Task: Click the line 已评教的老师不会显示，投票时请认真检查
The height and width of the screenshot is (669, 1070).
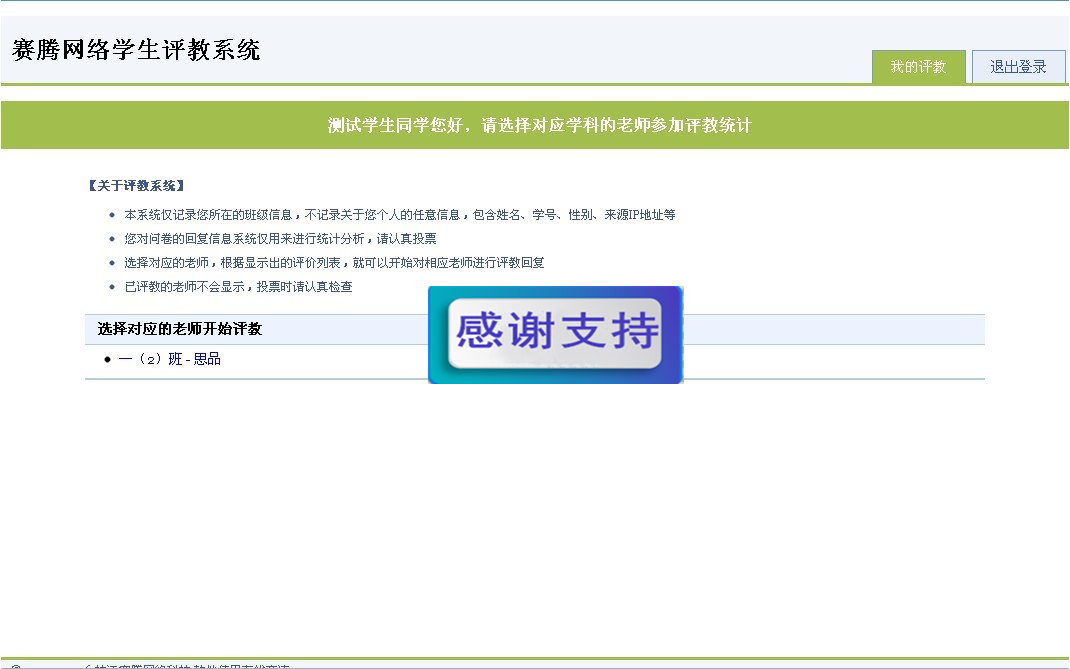Action: pyautogui.click(x=238, y=287)
